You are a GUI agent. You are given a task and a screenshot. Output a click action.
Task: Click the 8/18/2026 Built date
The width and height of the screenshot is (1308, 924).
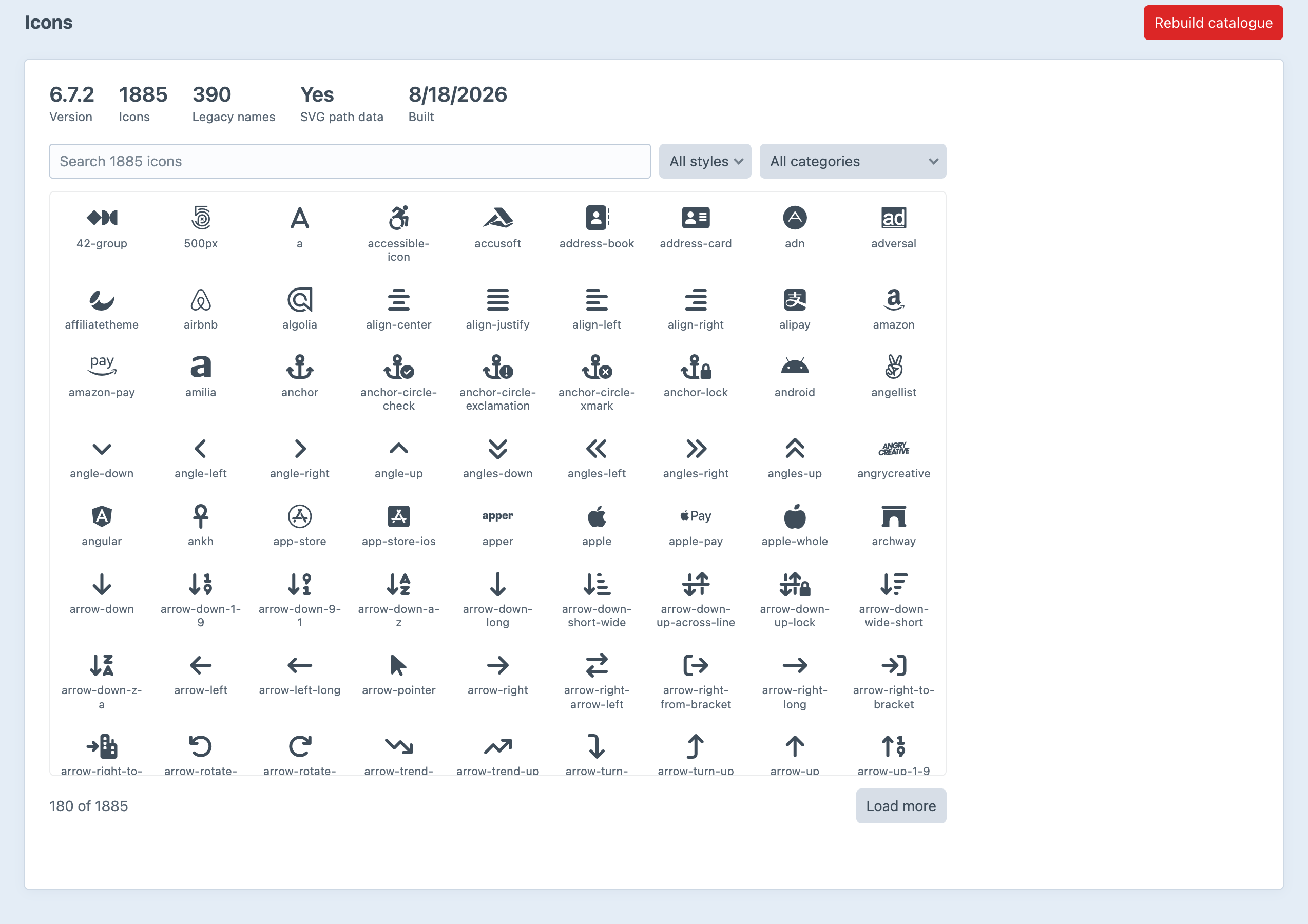457,94
